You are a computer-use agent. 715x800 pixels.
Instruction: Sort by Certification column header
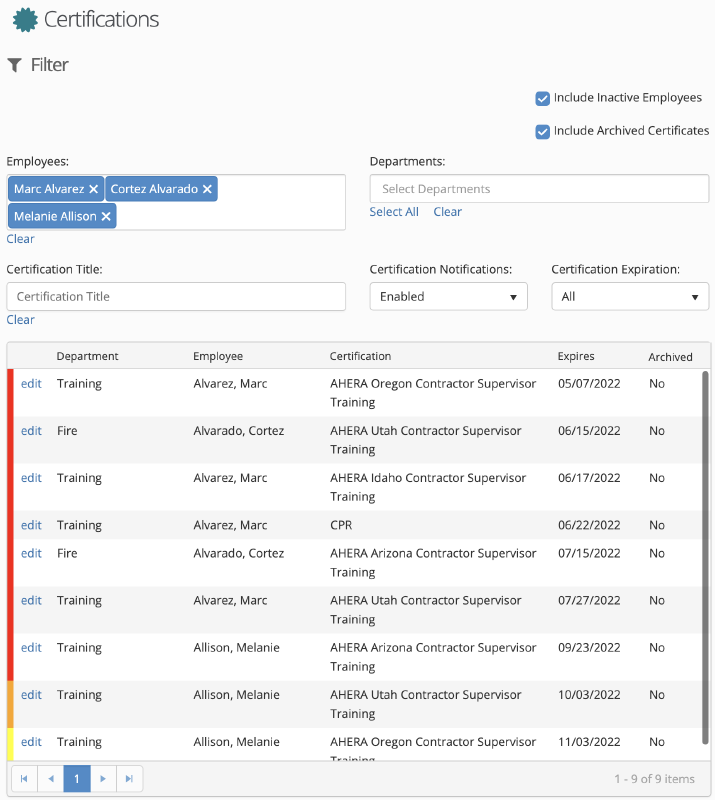point(360,356)
